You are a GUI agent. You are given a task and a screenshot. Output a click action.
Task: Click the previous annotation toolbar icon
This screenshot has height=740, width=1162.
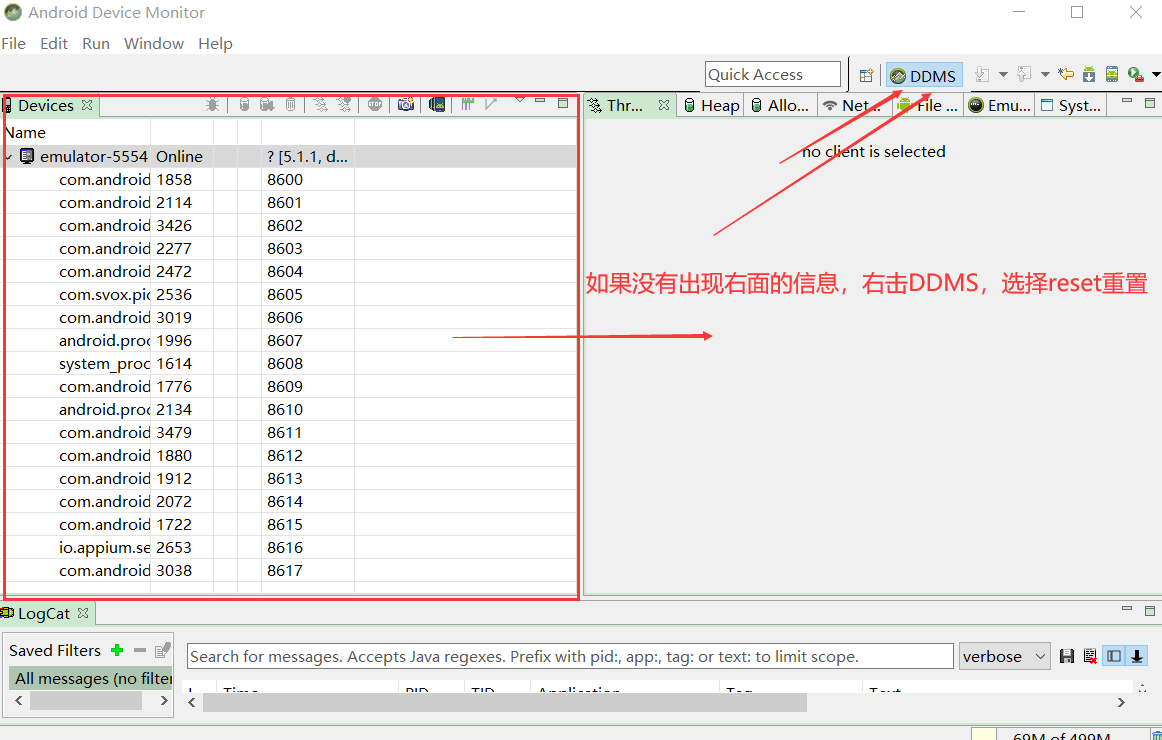[x=1024, y=74]
